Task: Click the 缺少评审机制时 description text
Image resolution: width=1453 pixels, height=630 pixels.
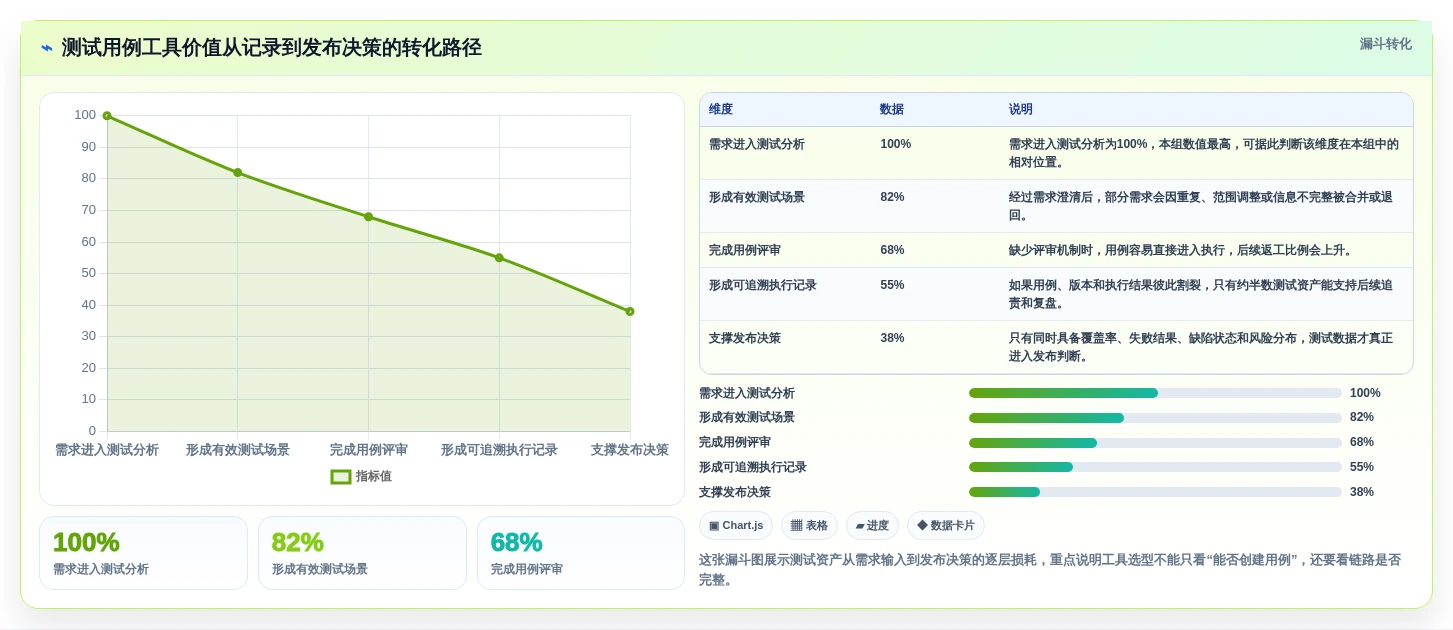Action: pyautogui.click(x=1180, y=250)
